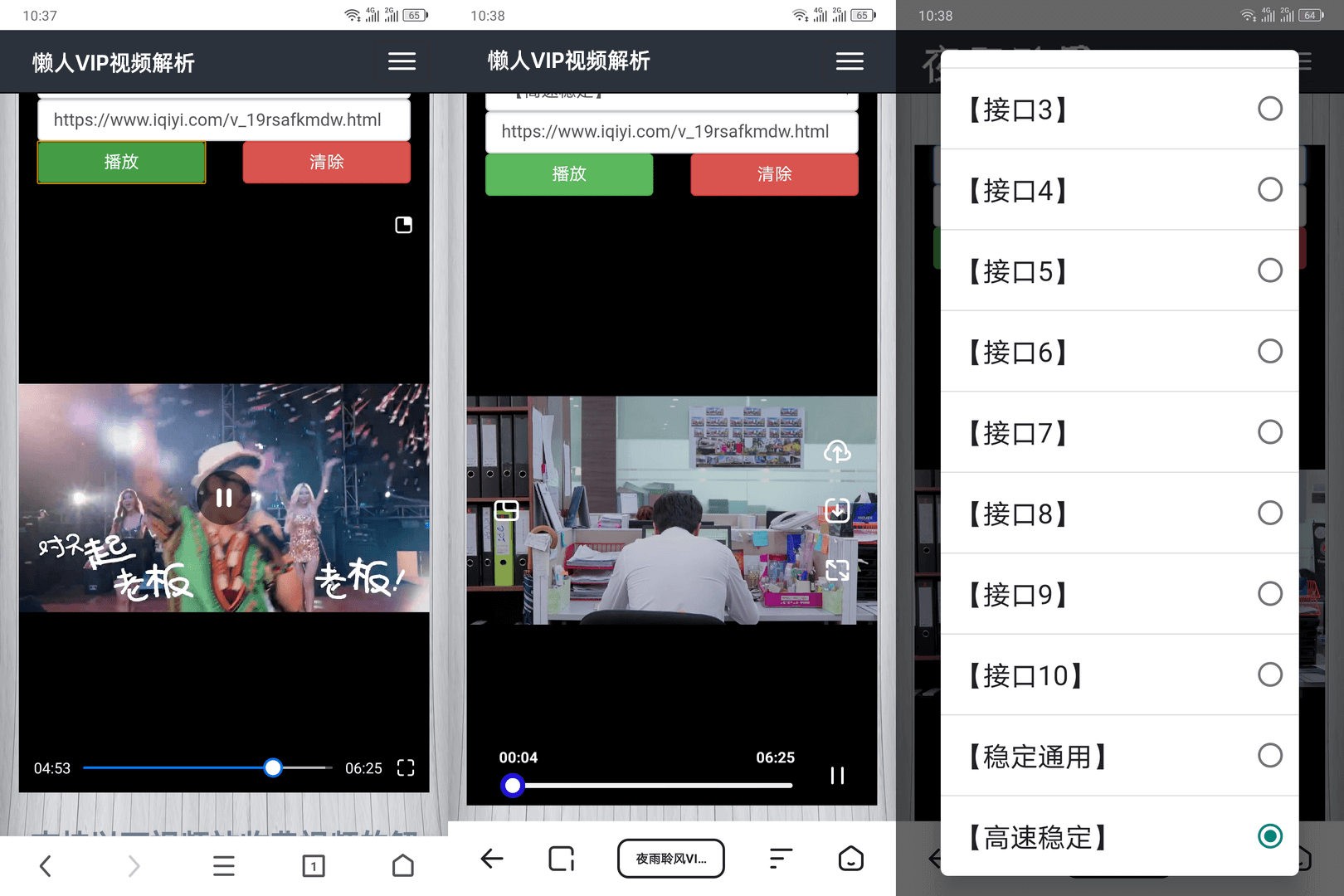Select the 【接口3】 radio option
The image size is (1344, 896).
coord(1269,109)
